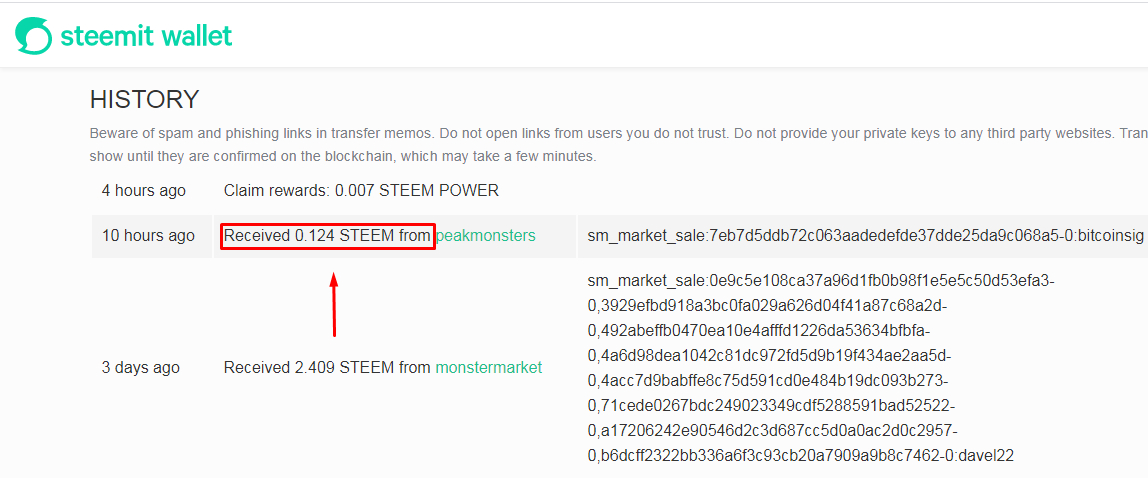Select the 'Received 0.124 STEEM from' text
Viewport: 1148px width, 478px height.
327,236
